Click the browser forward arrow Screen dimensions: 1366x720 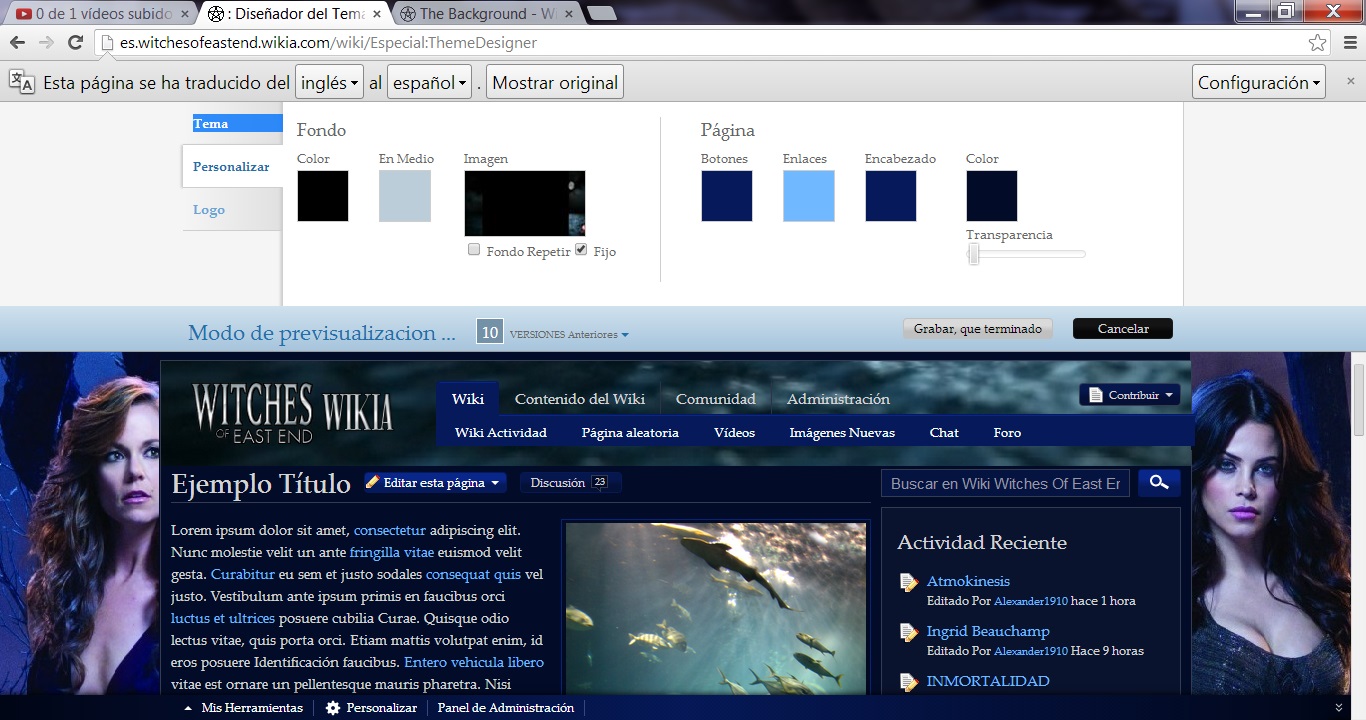[x=46, y=43]
